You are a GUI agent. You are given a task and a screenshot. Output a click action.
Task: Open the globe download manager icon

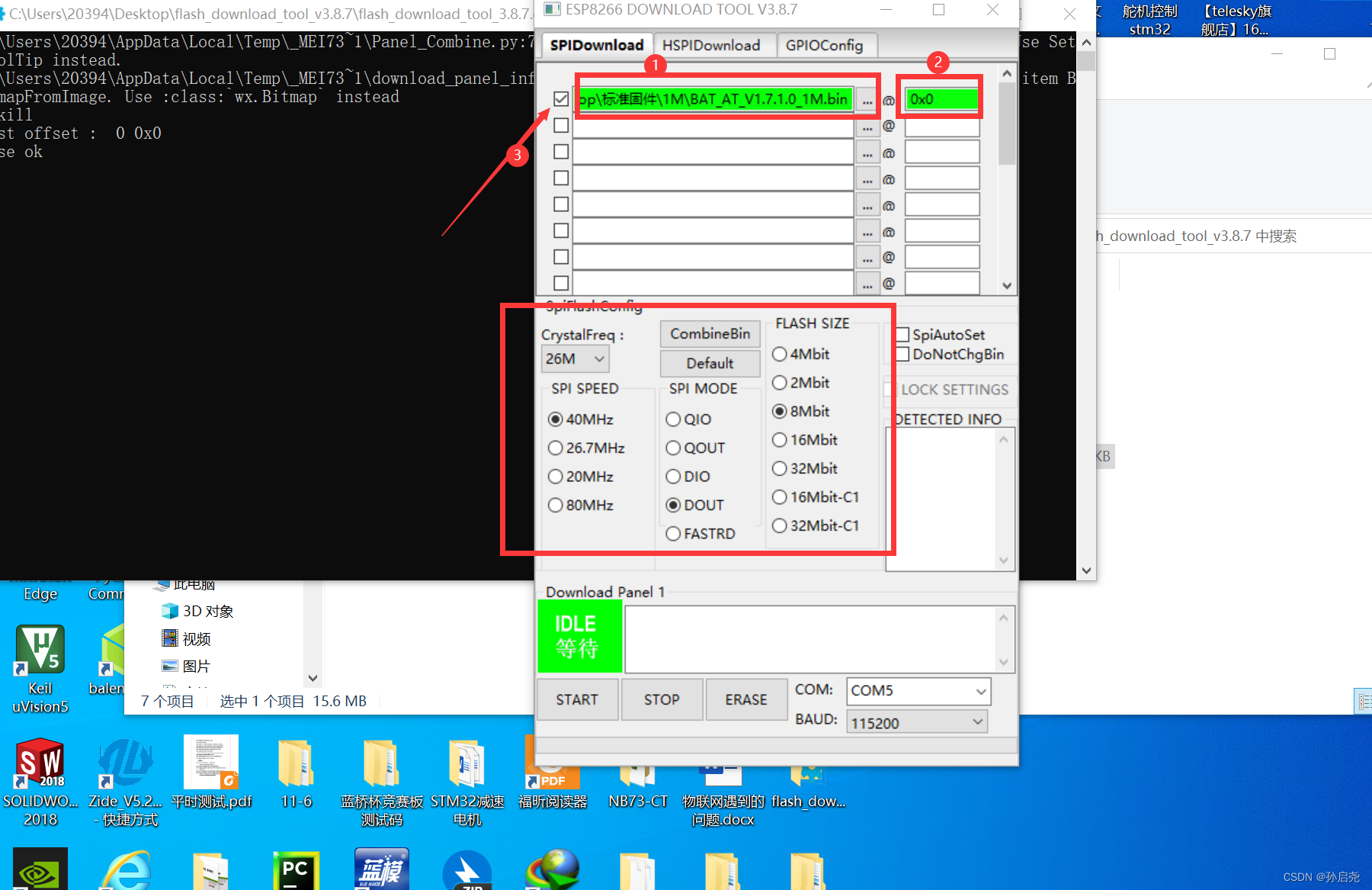[553, 869]
